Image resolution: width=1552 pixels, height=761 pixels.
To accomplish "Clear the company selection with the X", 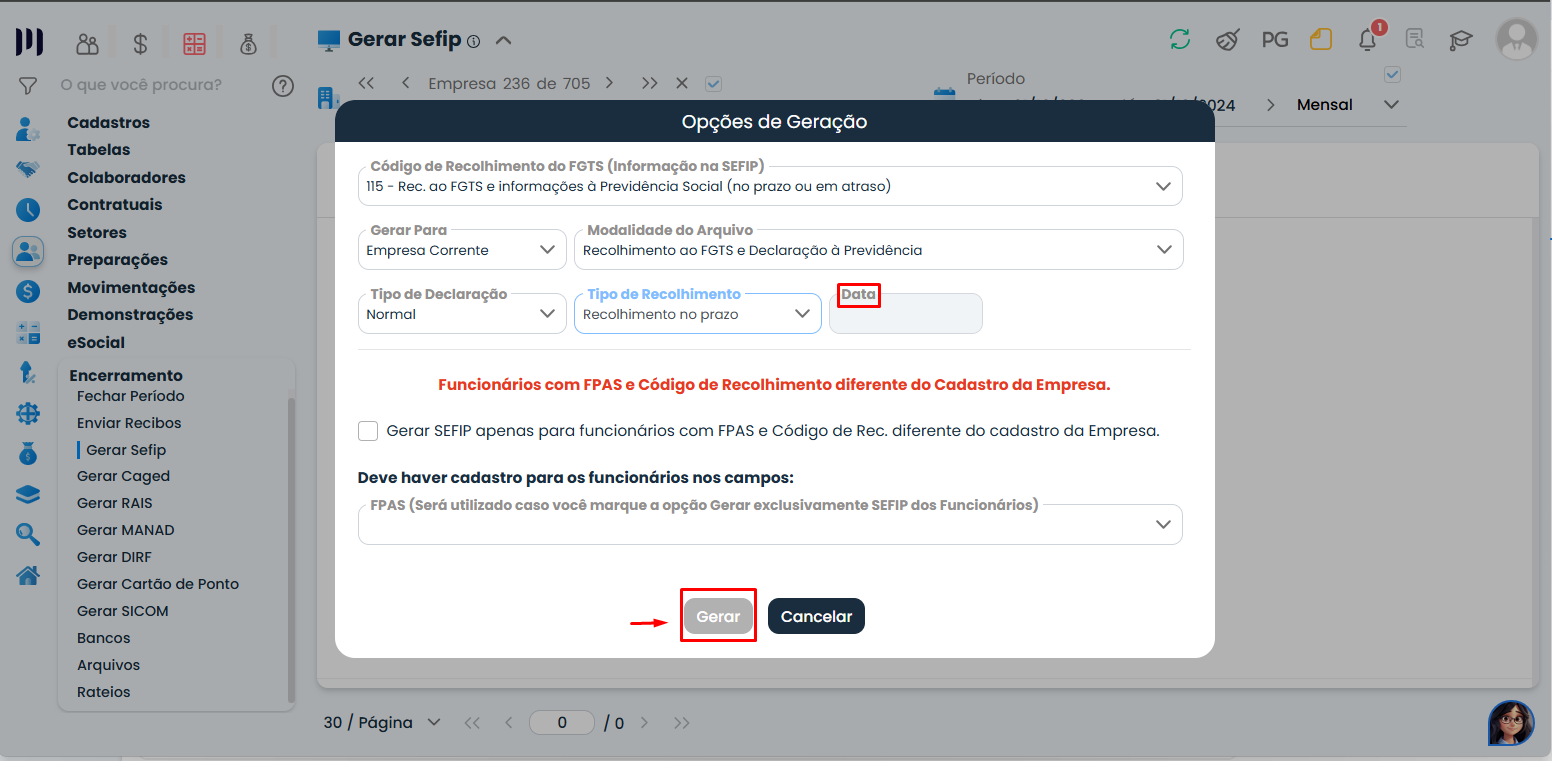I will [682, 83].
